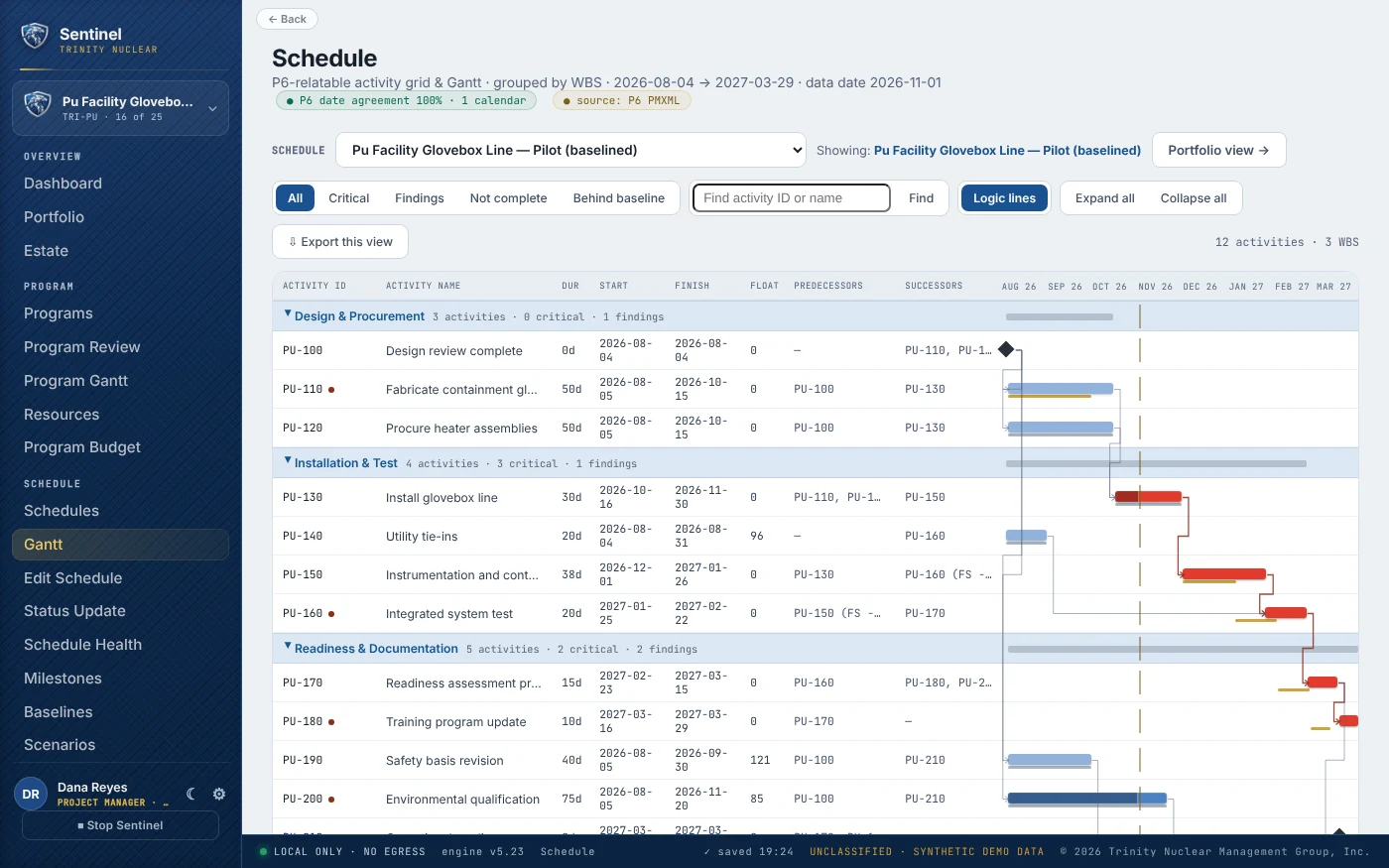Filter Behind baseline activities
The width and height of the screenshot is (1389, 868).
point(619,198)
